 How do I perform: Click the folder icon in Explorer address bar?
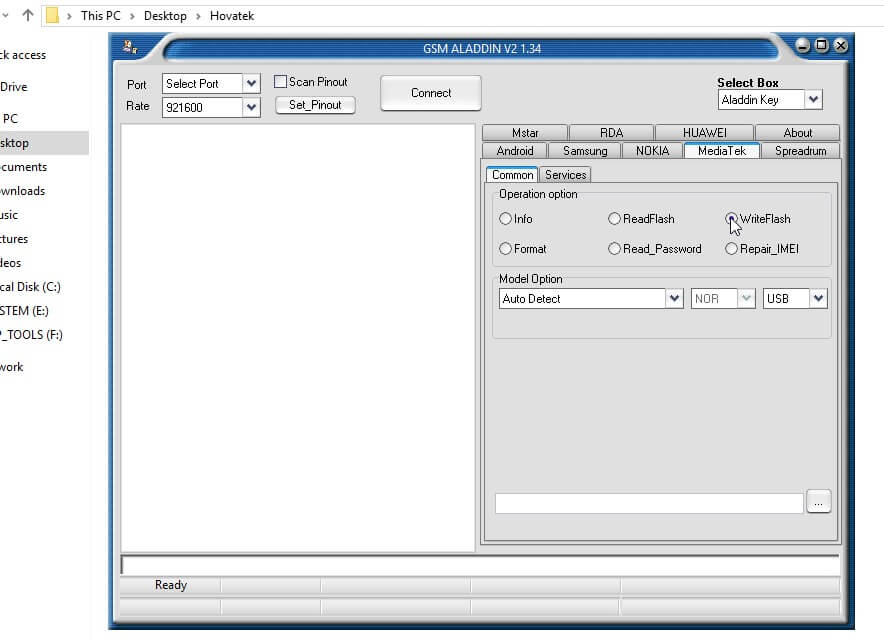(x=52, y=15)
